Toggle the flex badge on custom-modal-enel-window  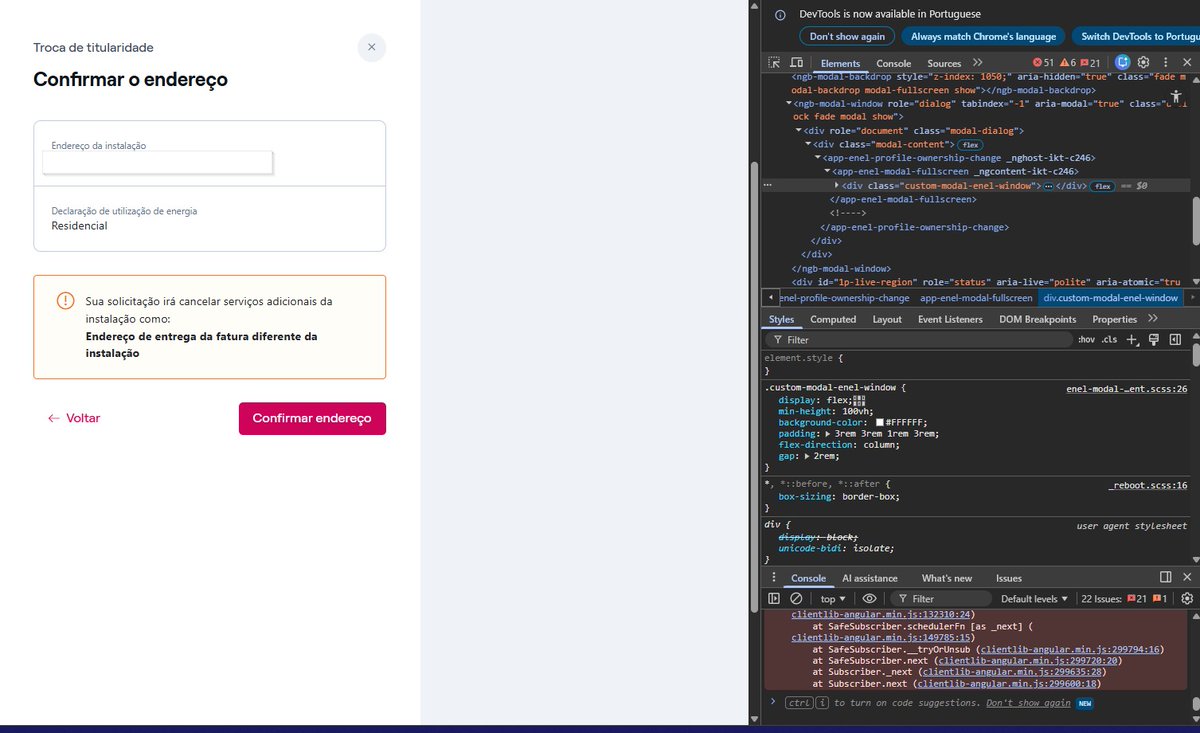pos(1103,186)
